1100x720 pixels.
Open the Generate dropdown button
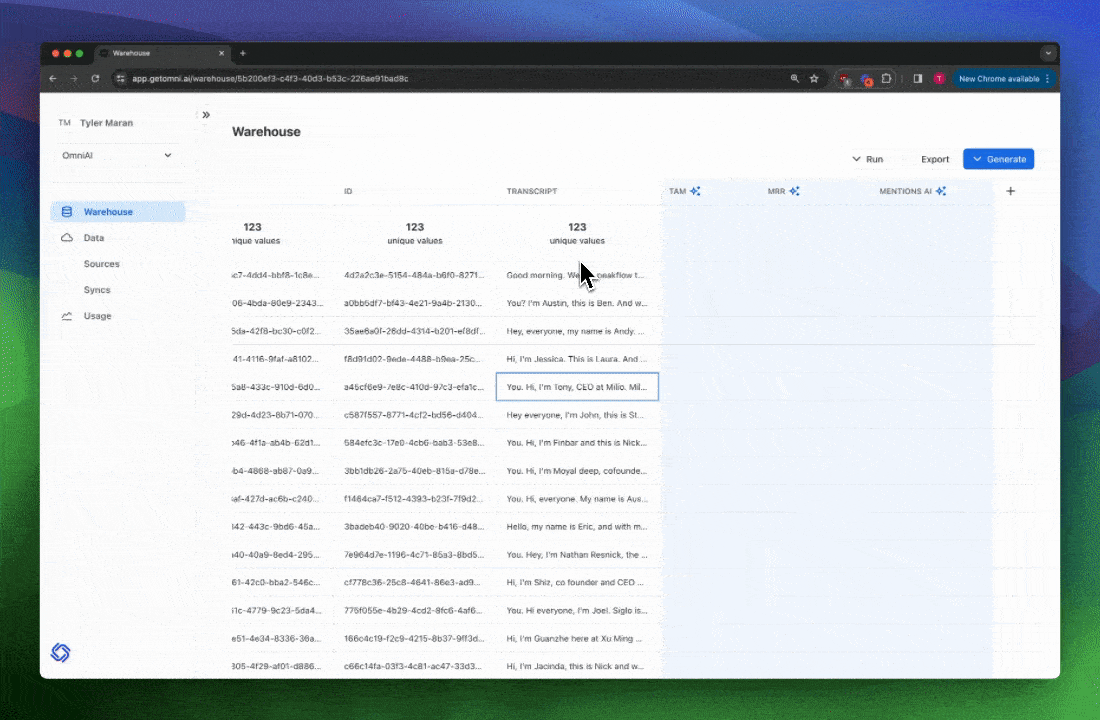(998, 159)
